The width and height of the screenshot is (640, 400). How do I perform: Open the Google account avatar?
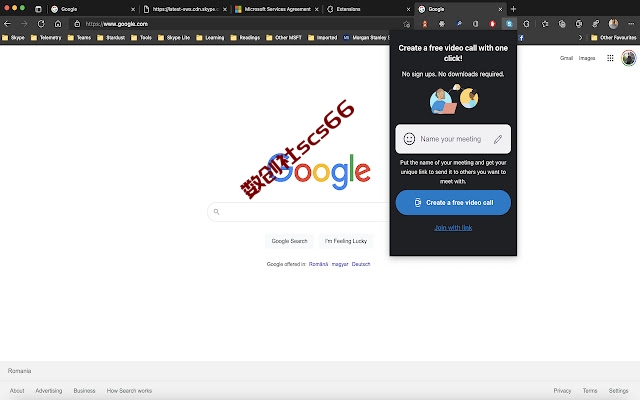pos(629,58)
